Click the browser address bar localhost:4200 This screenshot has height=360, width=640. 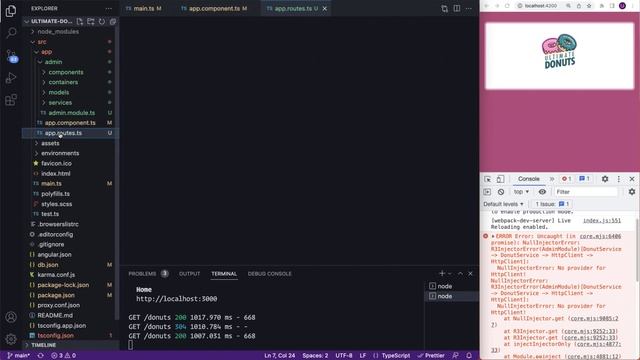tap(541, 6)
